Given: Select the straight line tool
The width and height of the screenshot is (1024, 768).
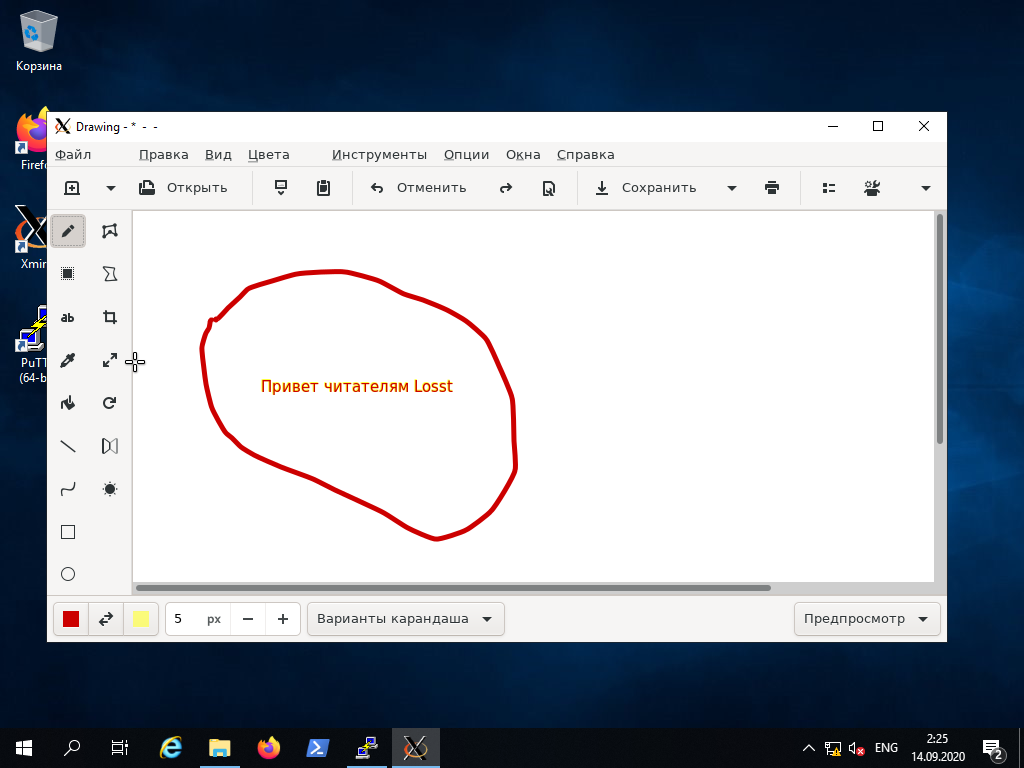Looking at the screenshot, I should (x=68, y=447).
